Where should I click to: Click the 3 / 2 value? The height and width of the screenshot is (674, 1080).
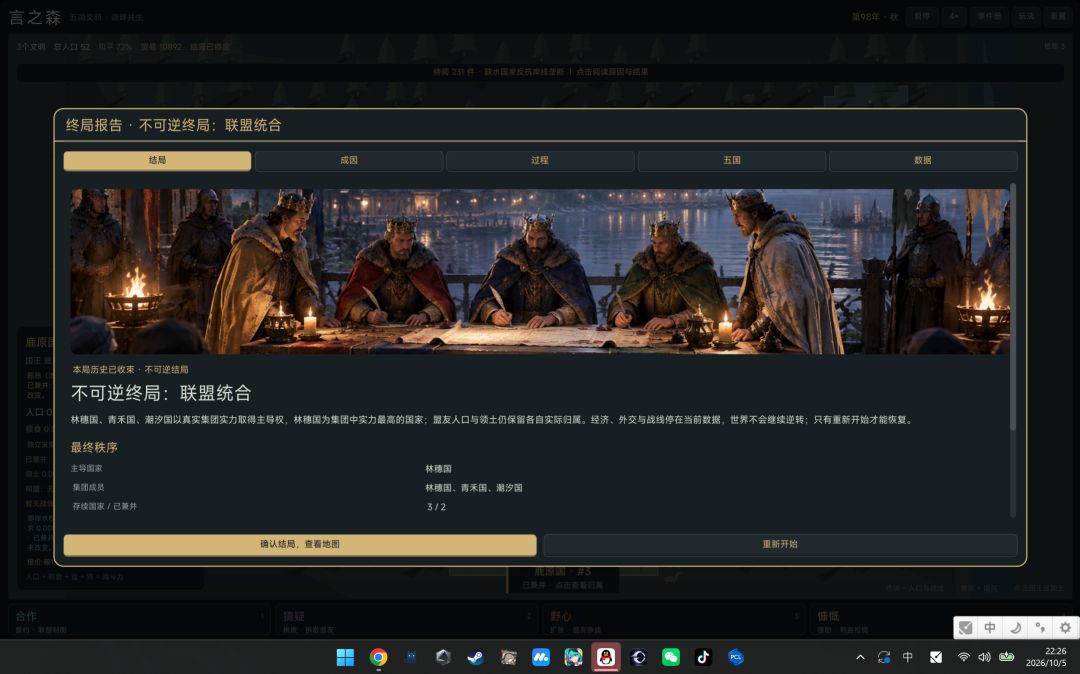(436, 507)
